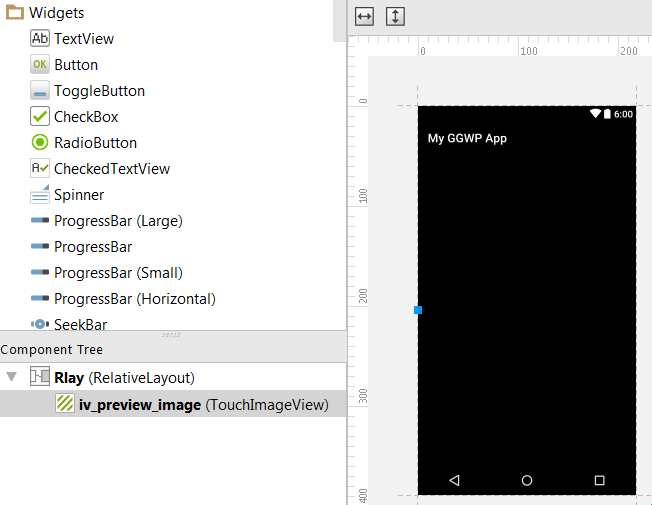This screenshot has height=505, width=652.
Task: Click the My GGWP App title in preview
Action: [x=467, y=139]
